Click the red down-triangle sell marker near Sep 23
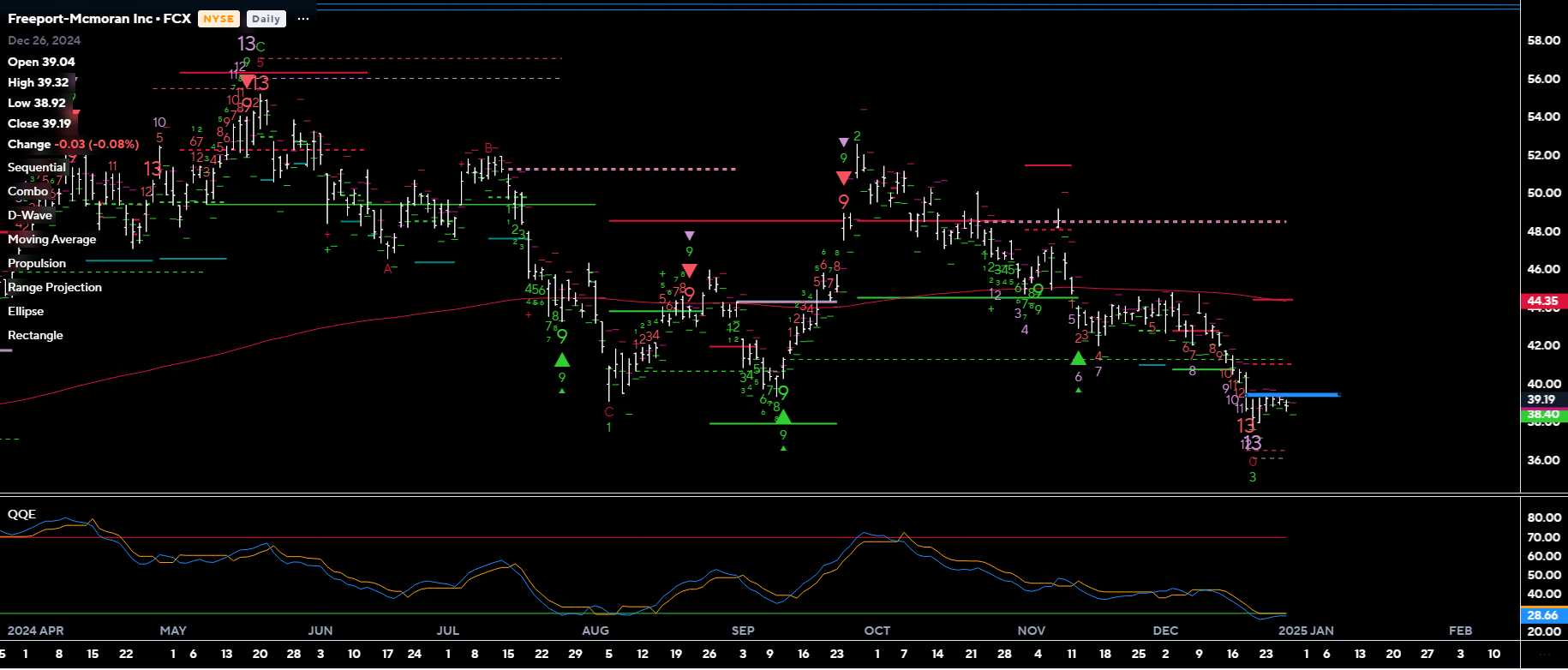Viewport: 1568px width, 670px height. [x=844, y=178]
